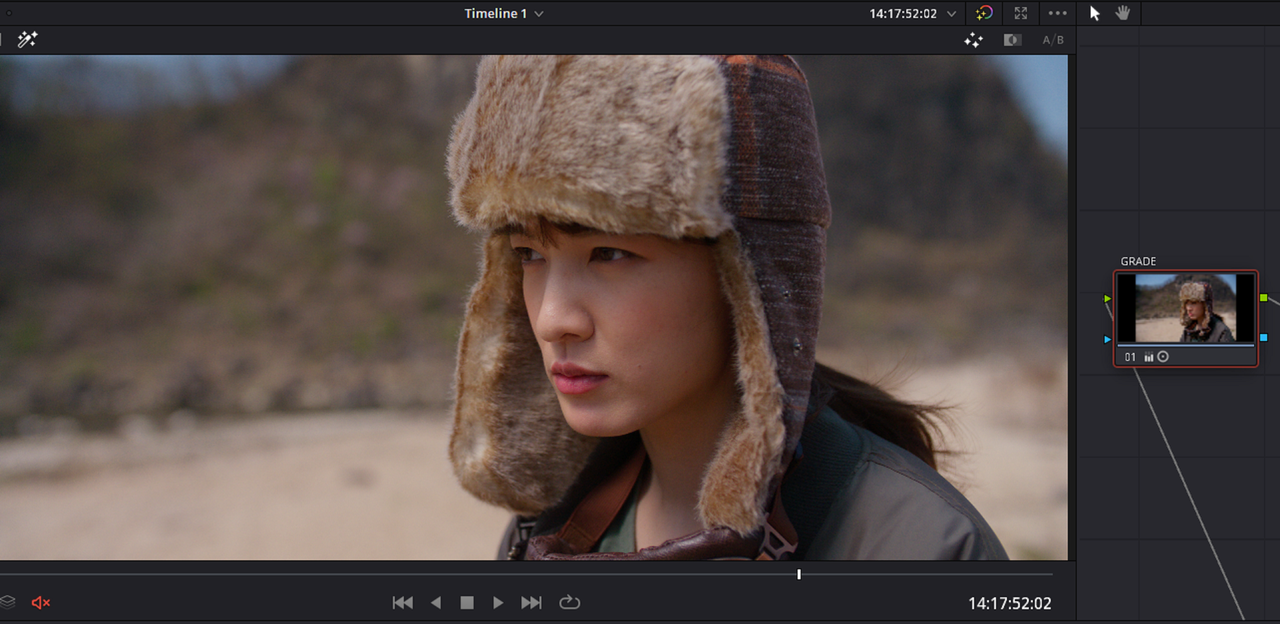Select the arrow pointer tool
The image size is (1280, 624).
point(1094,13)
